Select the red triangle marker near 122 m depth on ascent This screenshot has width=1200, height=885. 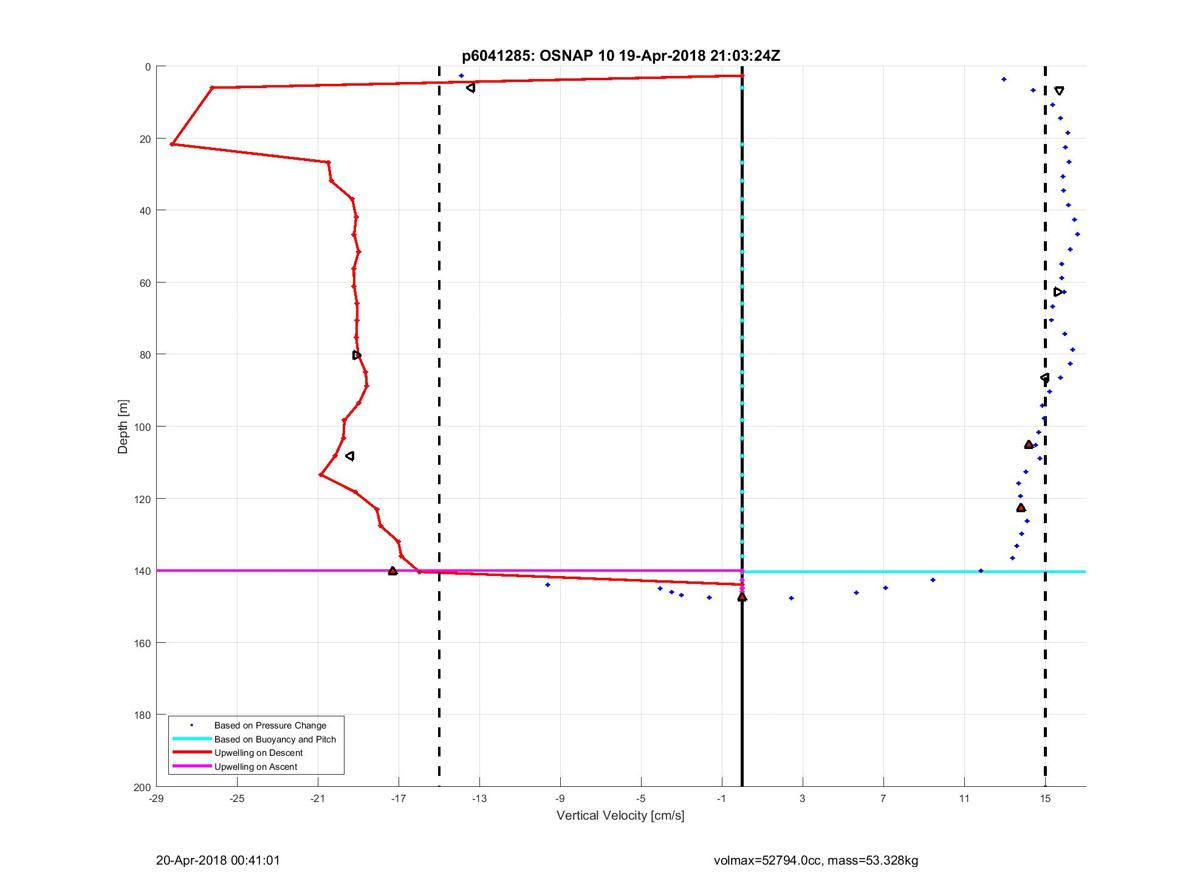1021,508
